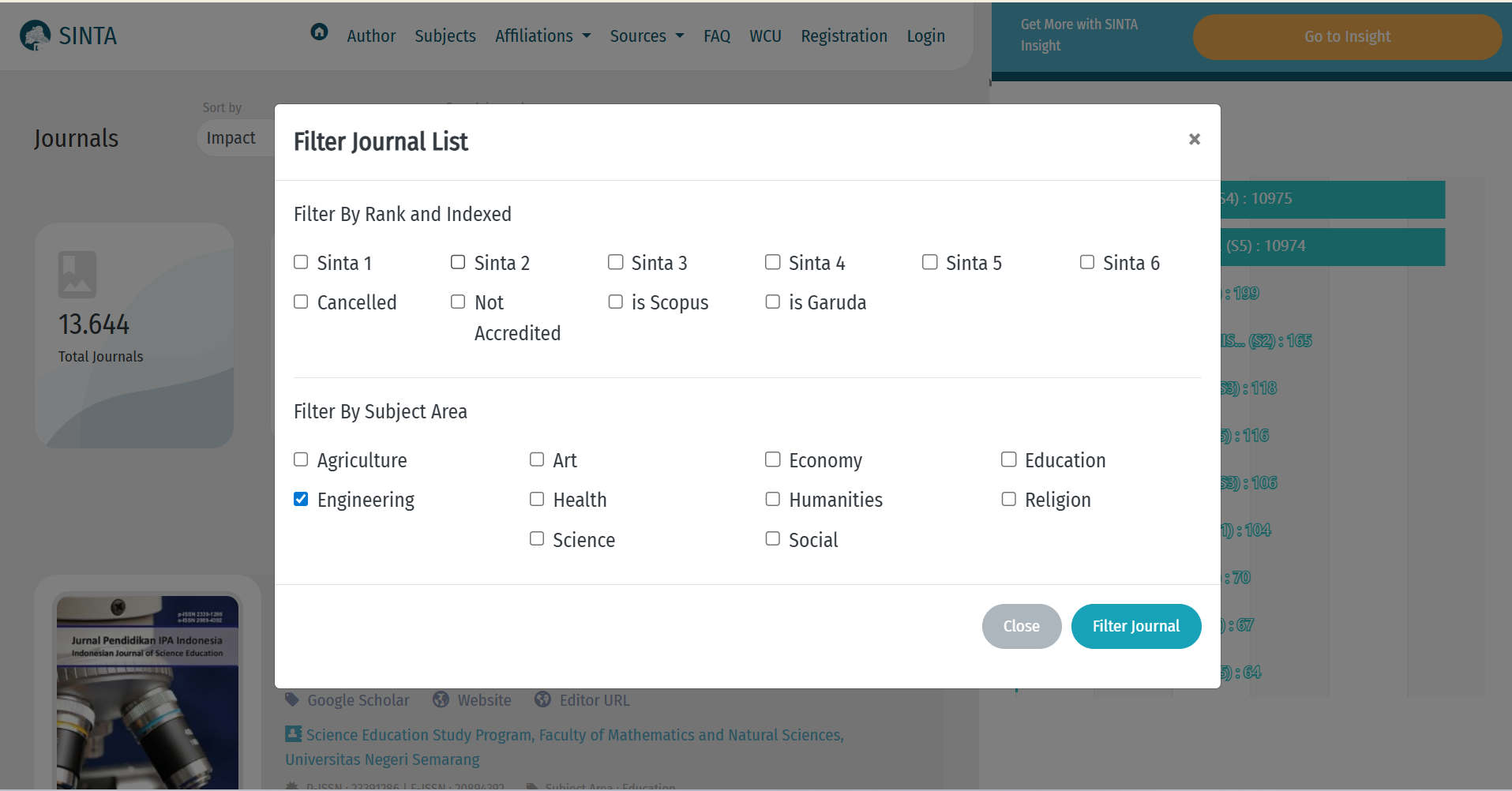
Task: Open the Jurnal Pendidikan IPA cover thumbnail
Action: (148, 692)
